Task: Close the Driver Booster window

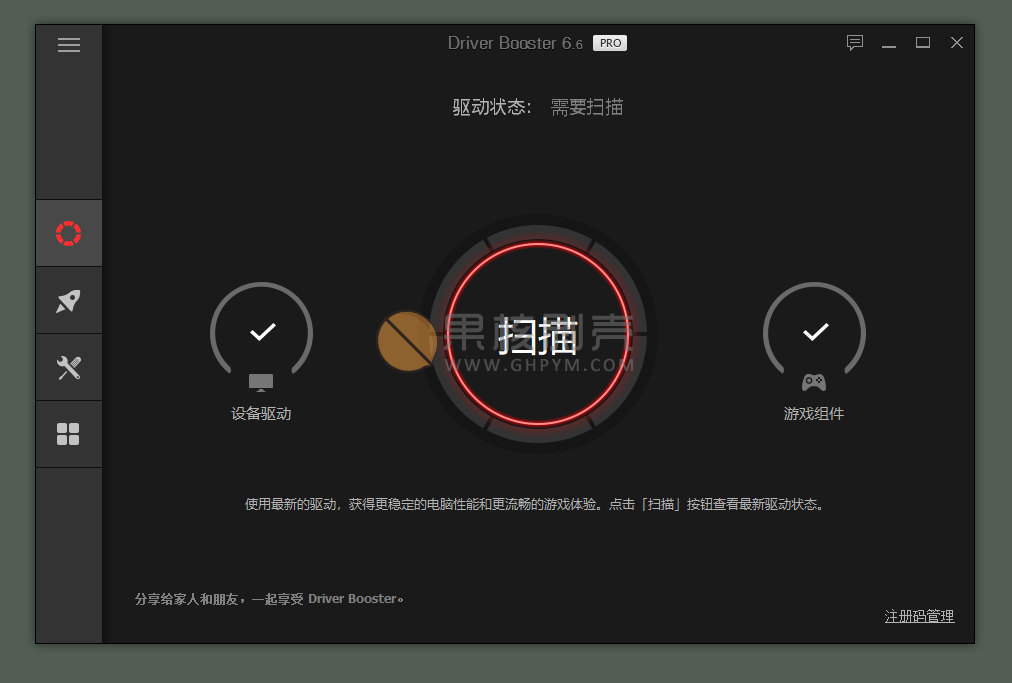Action: [956, 43]
